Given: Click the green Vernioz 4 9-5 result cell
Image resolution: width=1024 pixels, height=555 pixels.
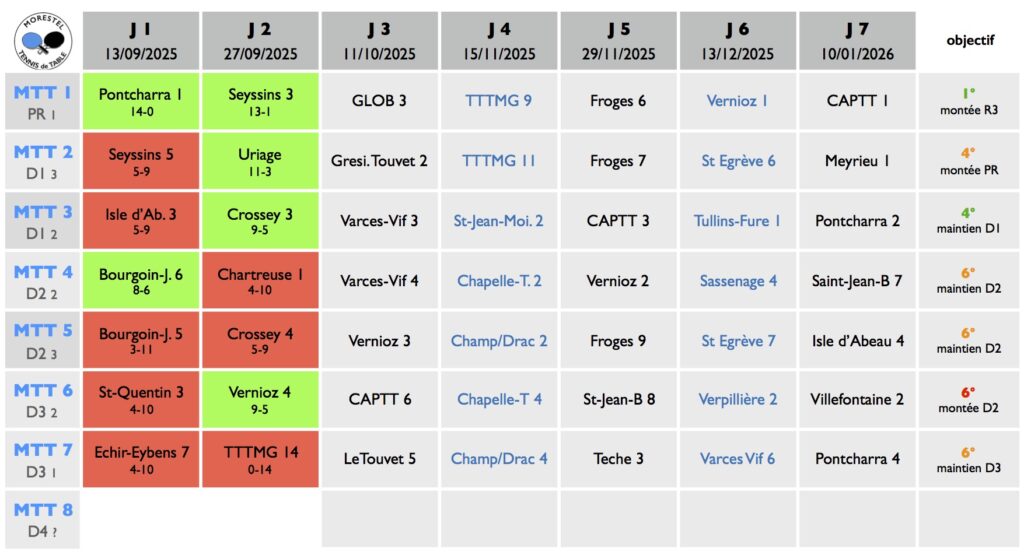Looking at the screenshot, I should click(260, 399).
